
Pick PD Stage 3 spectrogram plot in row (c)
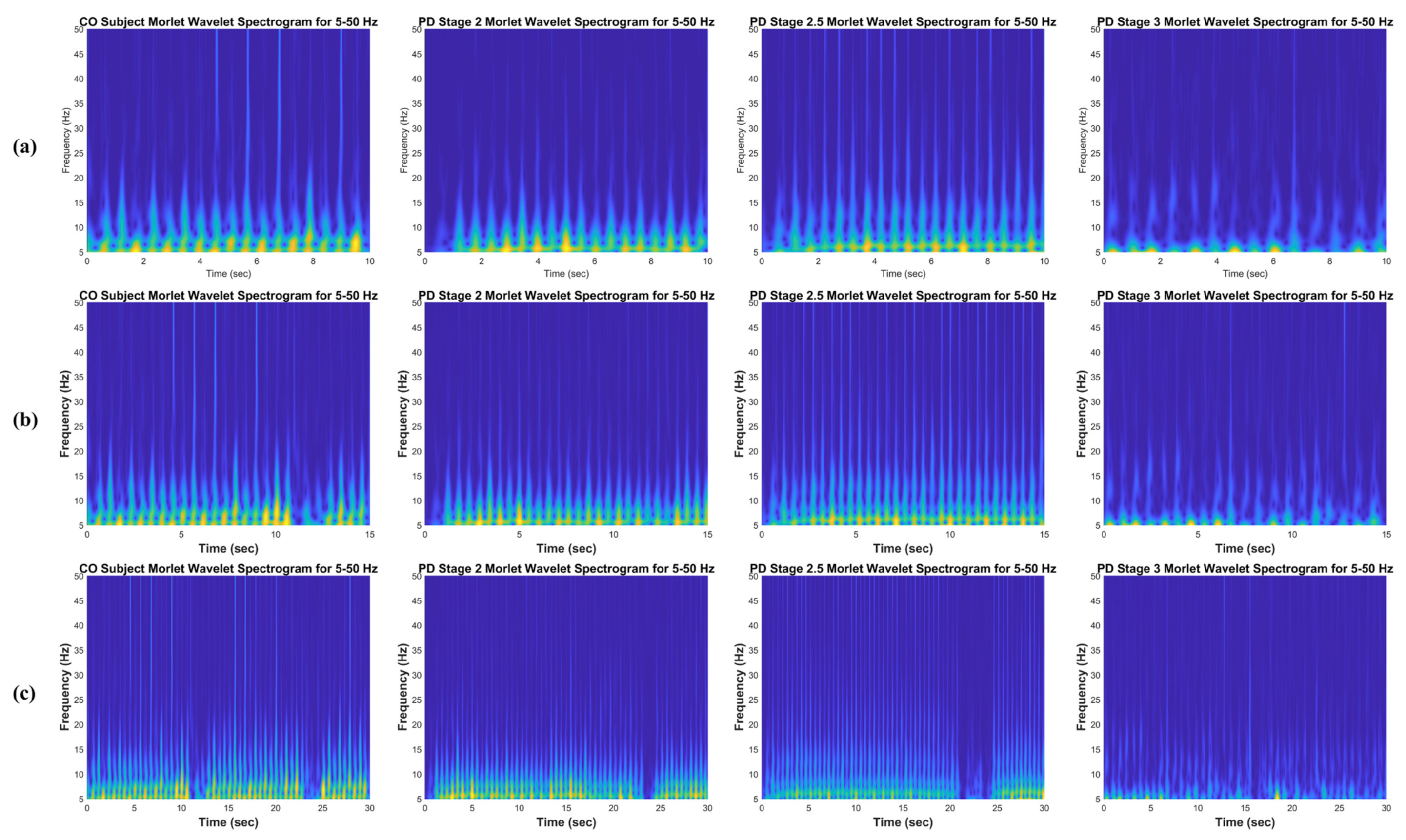pos(1245,687)
